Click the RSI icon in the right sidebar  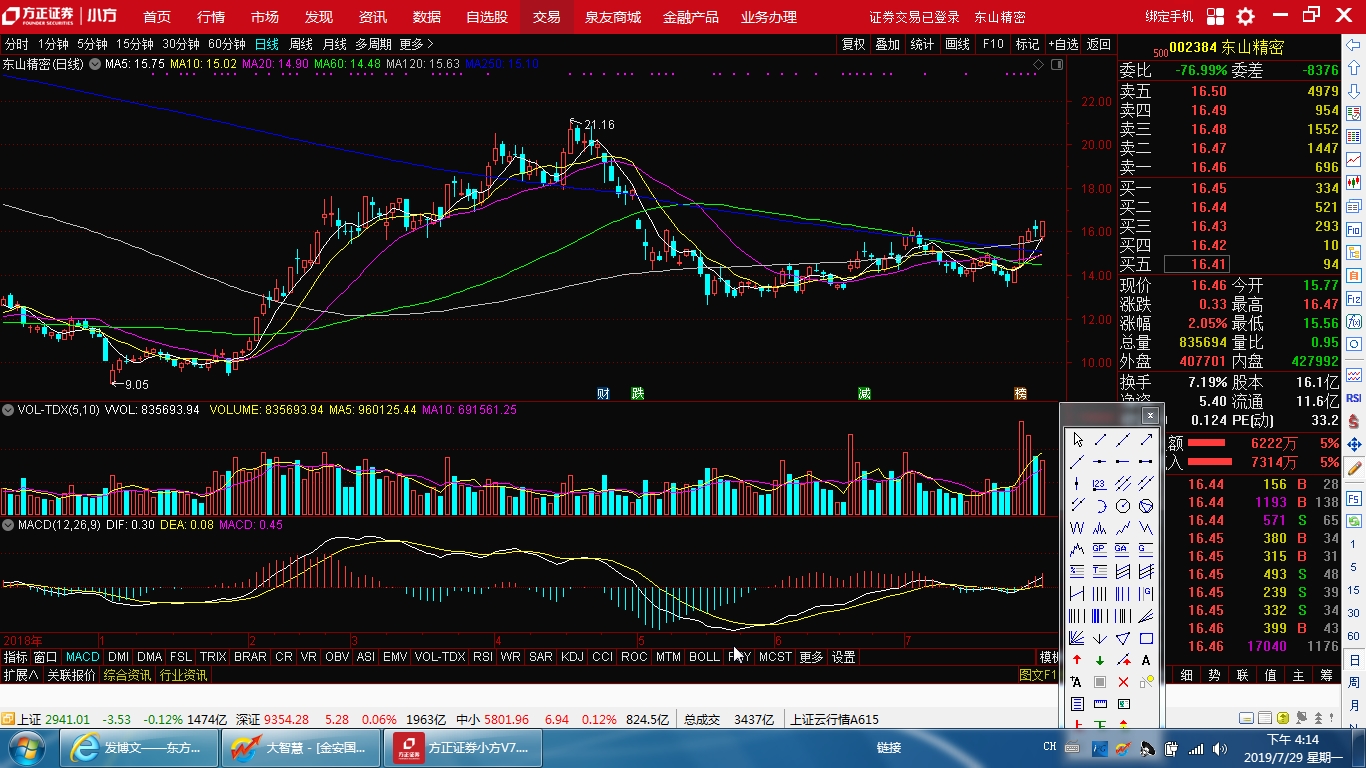tap(1354, 398)
